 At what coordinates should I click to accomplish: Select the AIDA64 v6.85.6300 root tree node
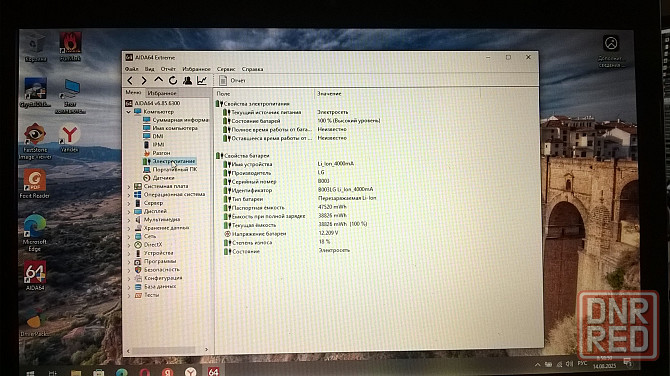click(153, 103)
